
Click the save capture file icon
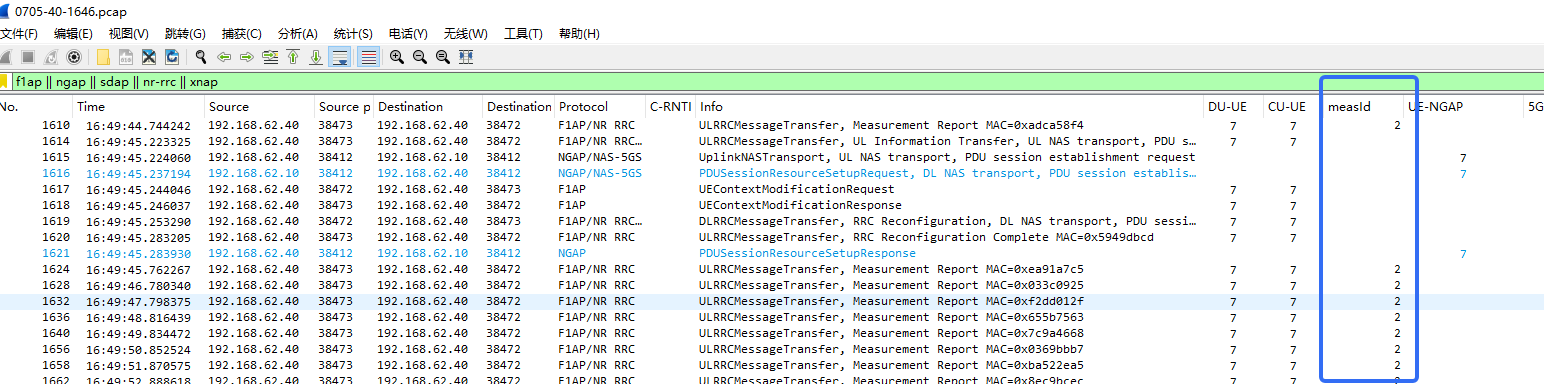tap(126, 57)
